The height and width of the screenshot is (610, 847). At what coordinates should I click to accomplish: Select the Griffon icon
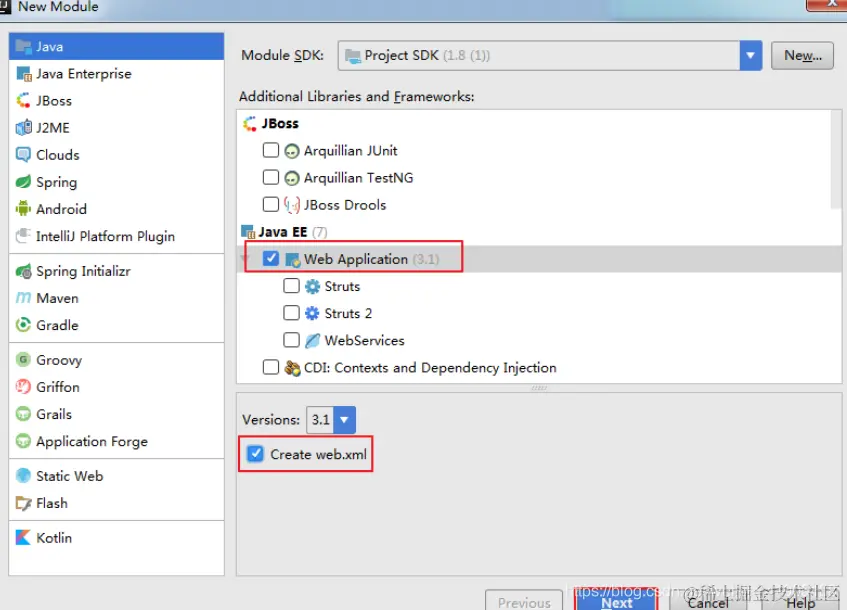(x=23, y=387)
